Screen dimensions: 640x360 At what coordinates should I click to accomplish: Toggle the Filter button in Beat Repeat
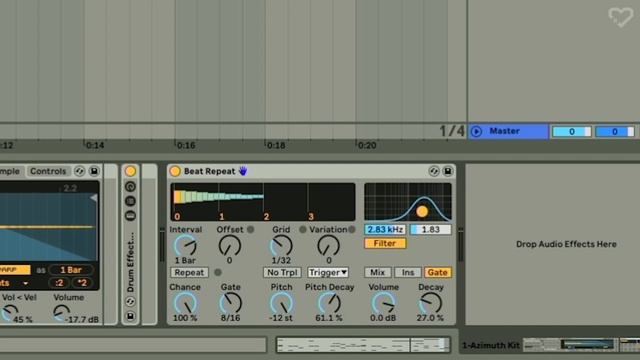pyautogui.click(x=385, y=243)
